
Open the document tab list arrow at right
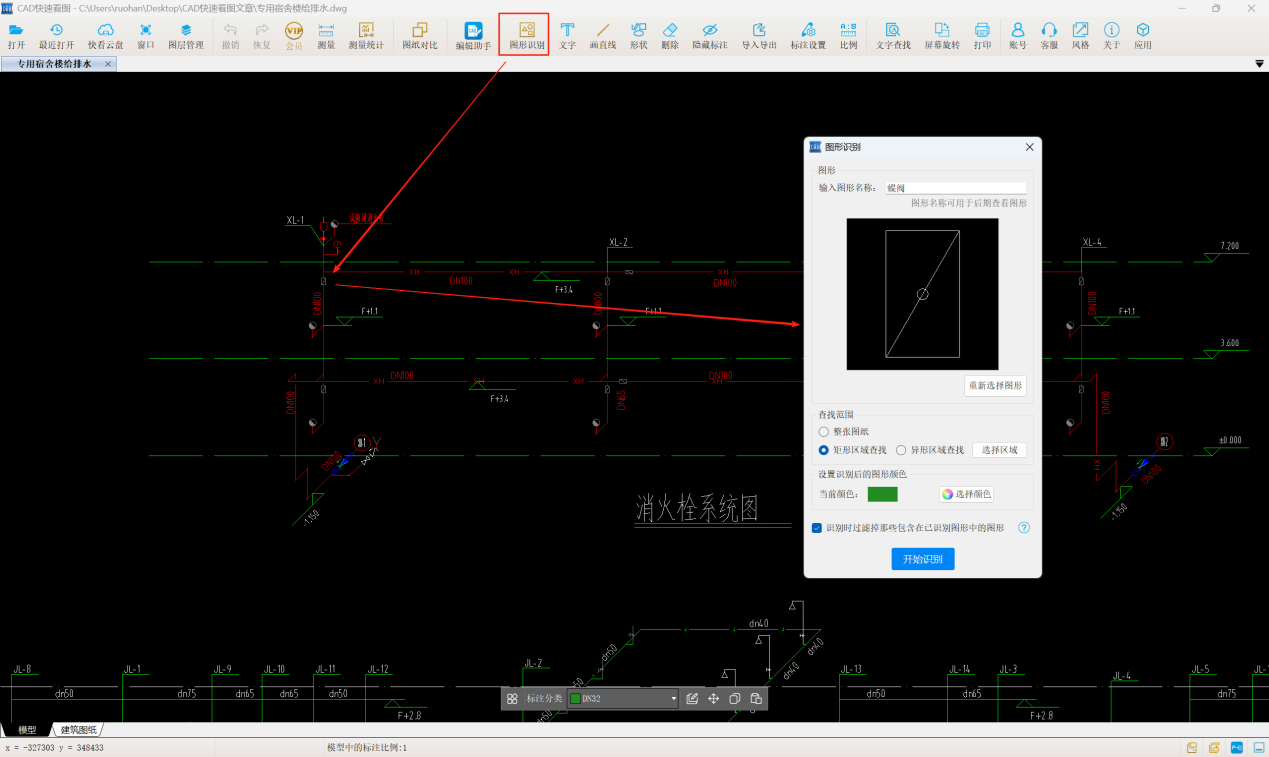(x=1259, y=64)
